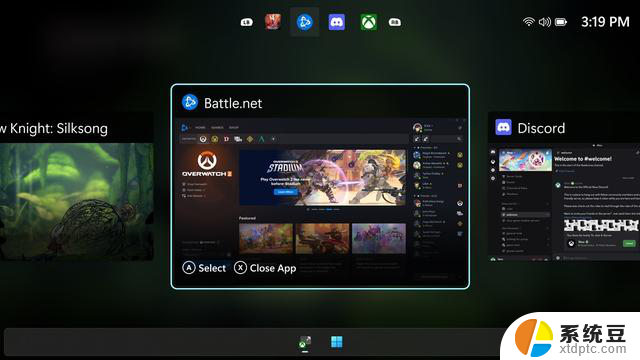Screen dimensions: 640x360
Task: Click Overwatch 2 logo in Battle.net preview
Action: tap(207, 164)
